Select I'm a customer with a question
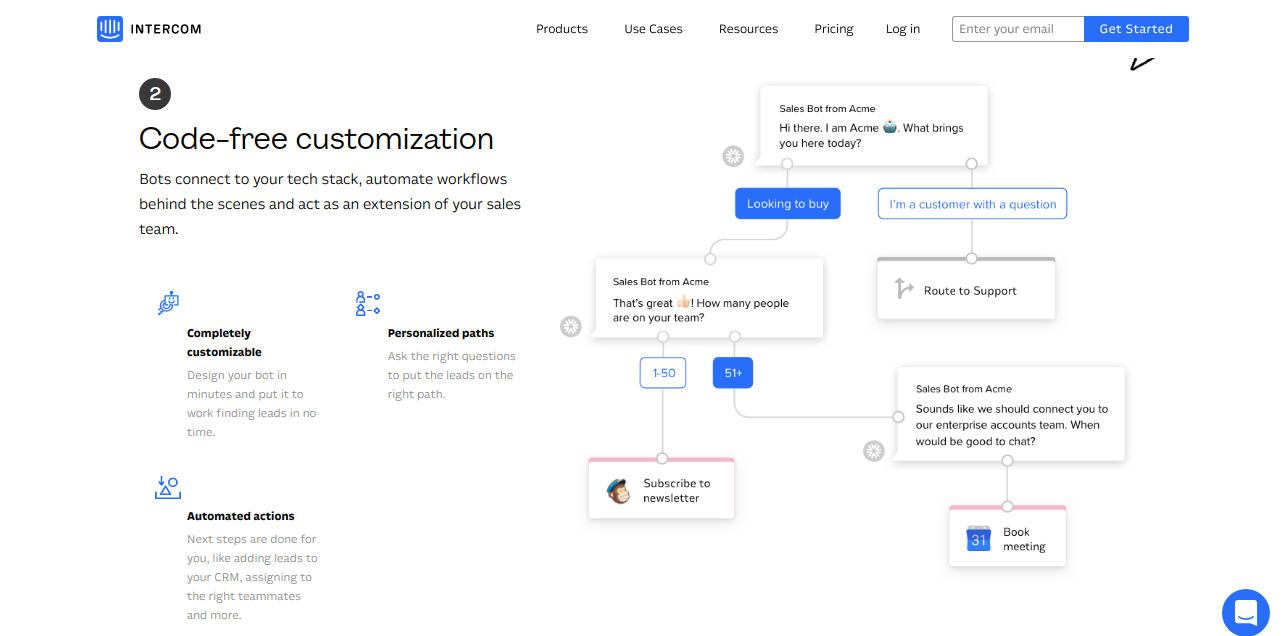Viewport: 1284px width, 636px height. (x=973, y=204)
